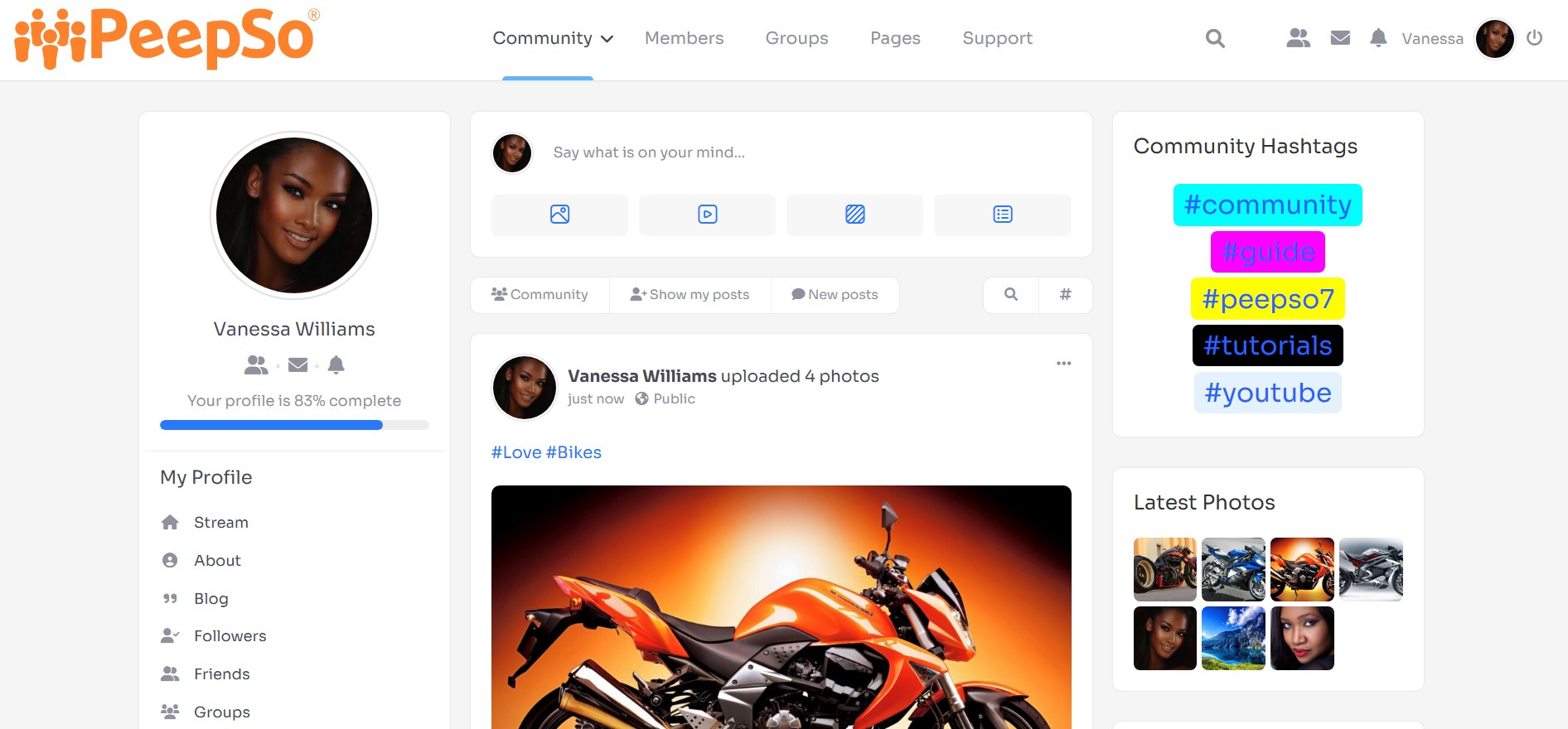Open the orange motorcycle post photo
This screenshot has height=729, width=1568.
point(781,607)
